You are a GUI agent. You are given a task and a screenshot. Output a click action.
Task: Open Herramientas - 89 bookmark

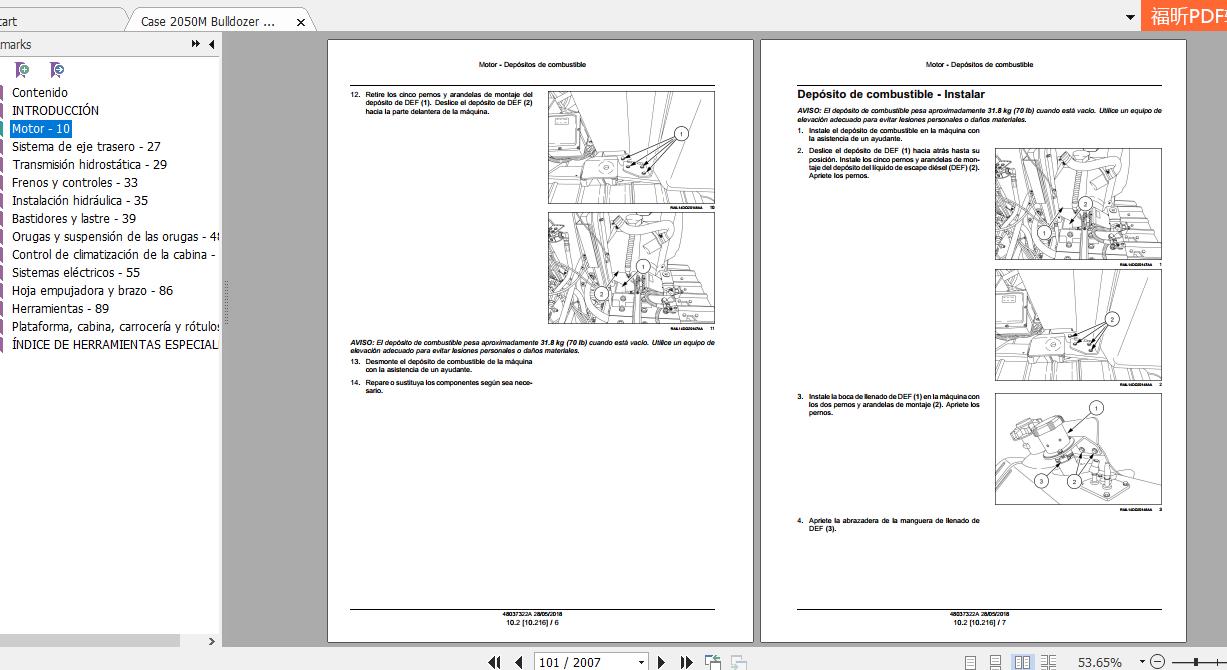60,309
